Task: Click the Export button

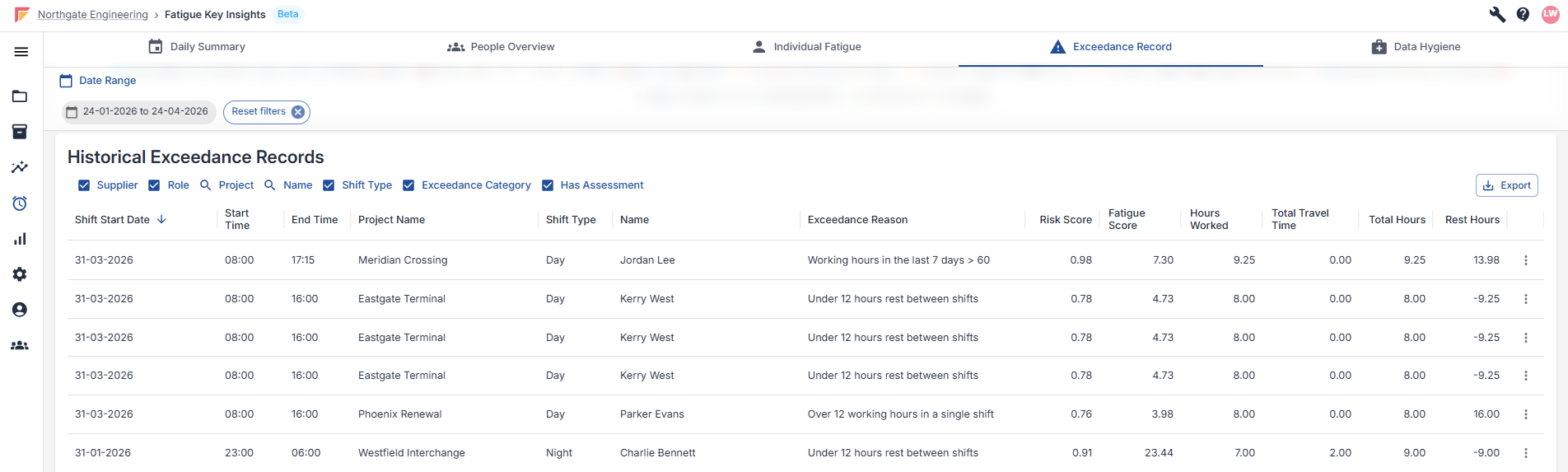Action: click(x=1506, y=185)
